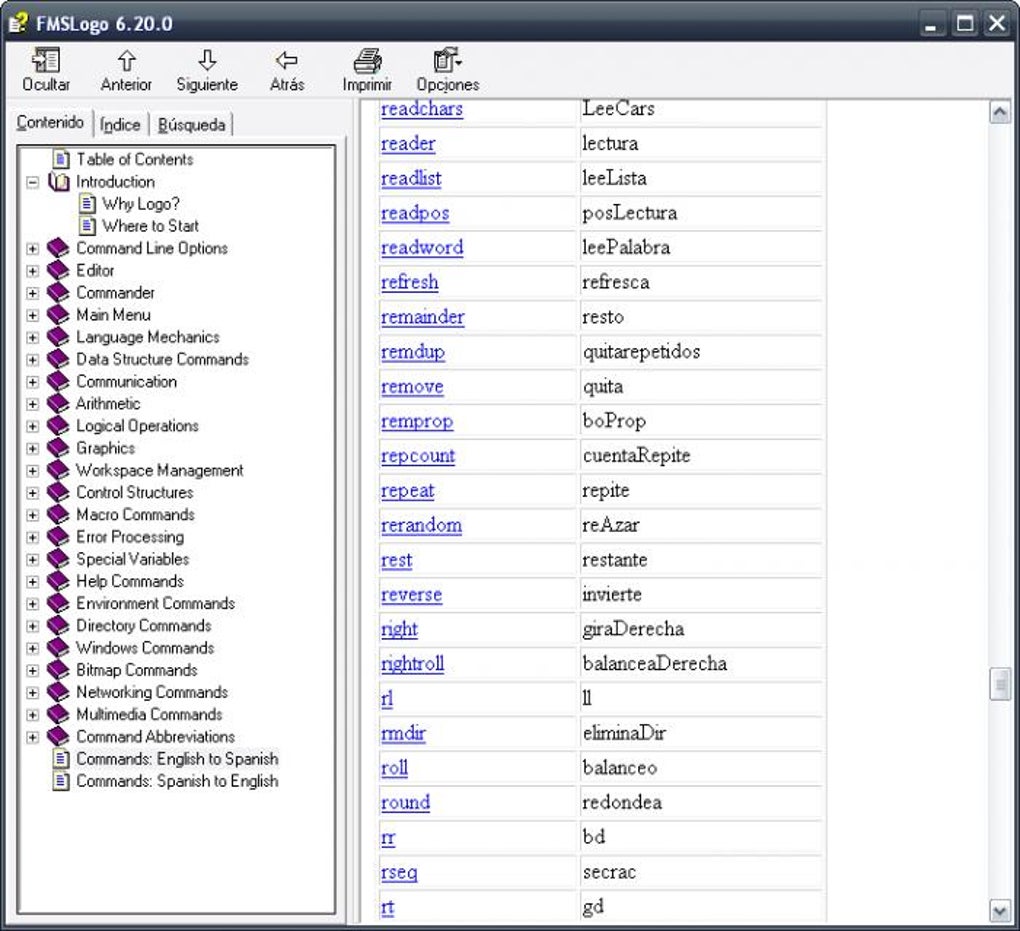Image resolution: width=1020 pixels, height=931 pixels.
Task: Click the book icon beside Special Variables
Action: pyautogui.click(x=59, y=559)
